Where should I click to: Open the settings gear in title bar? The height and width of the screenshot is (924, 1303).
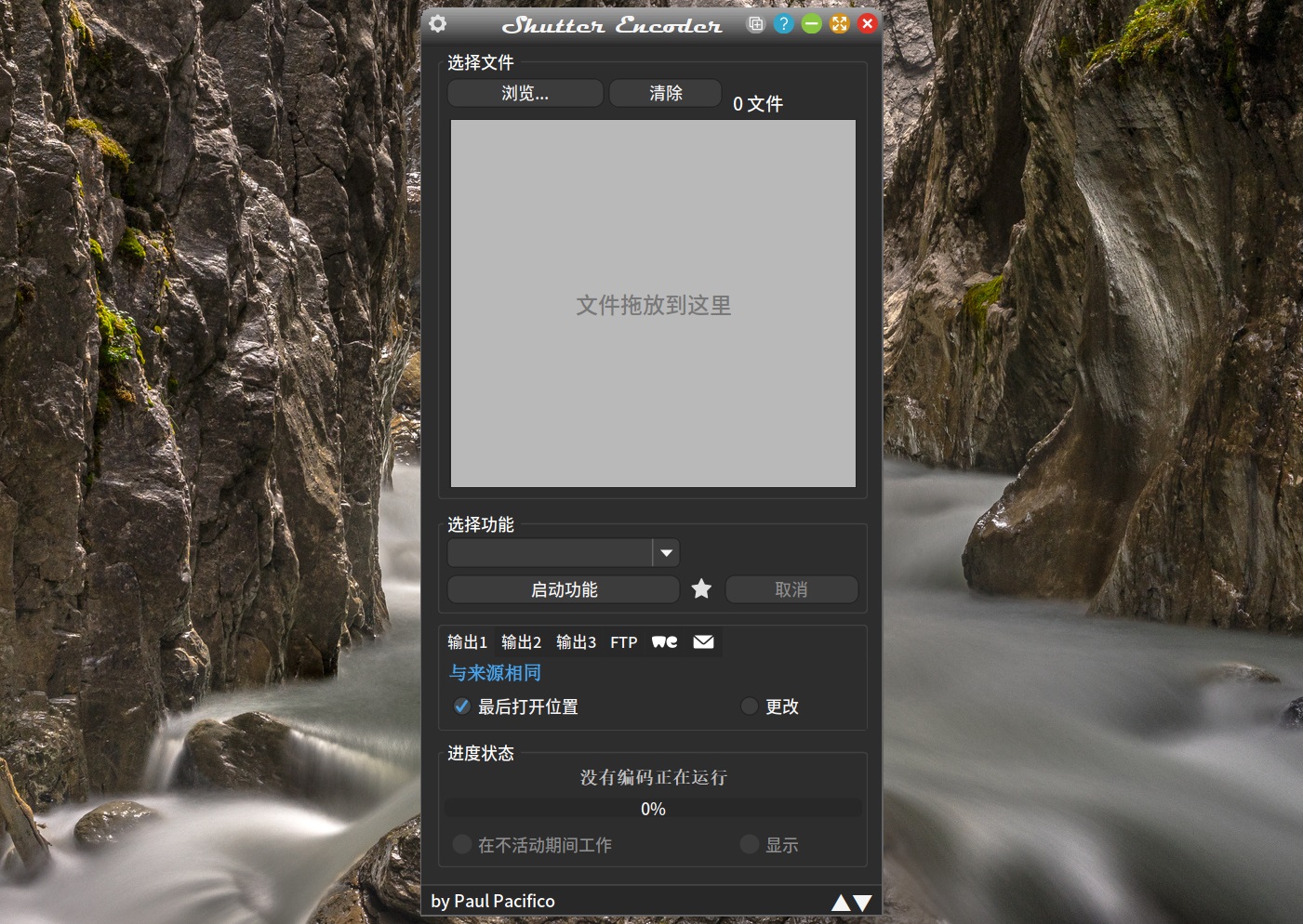pyautogui.click(x=438, y=23)
